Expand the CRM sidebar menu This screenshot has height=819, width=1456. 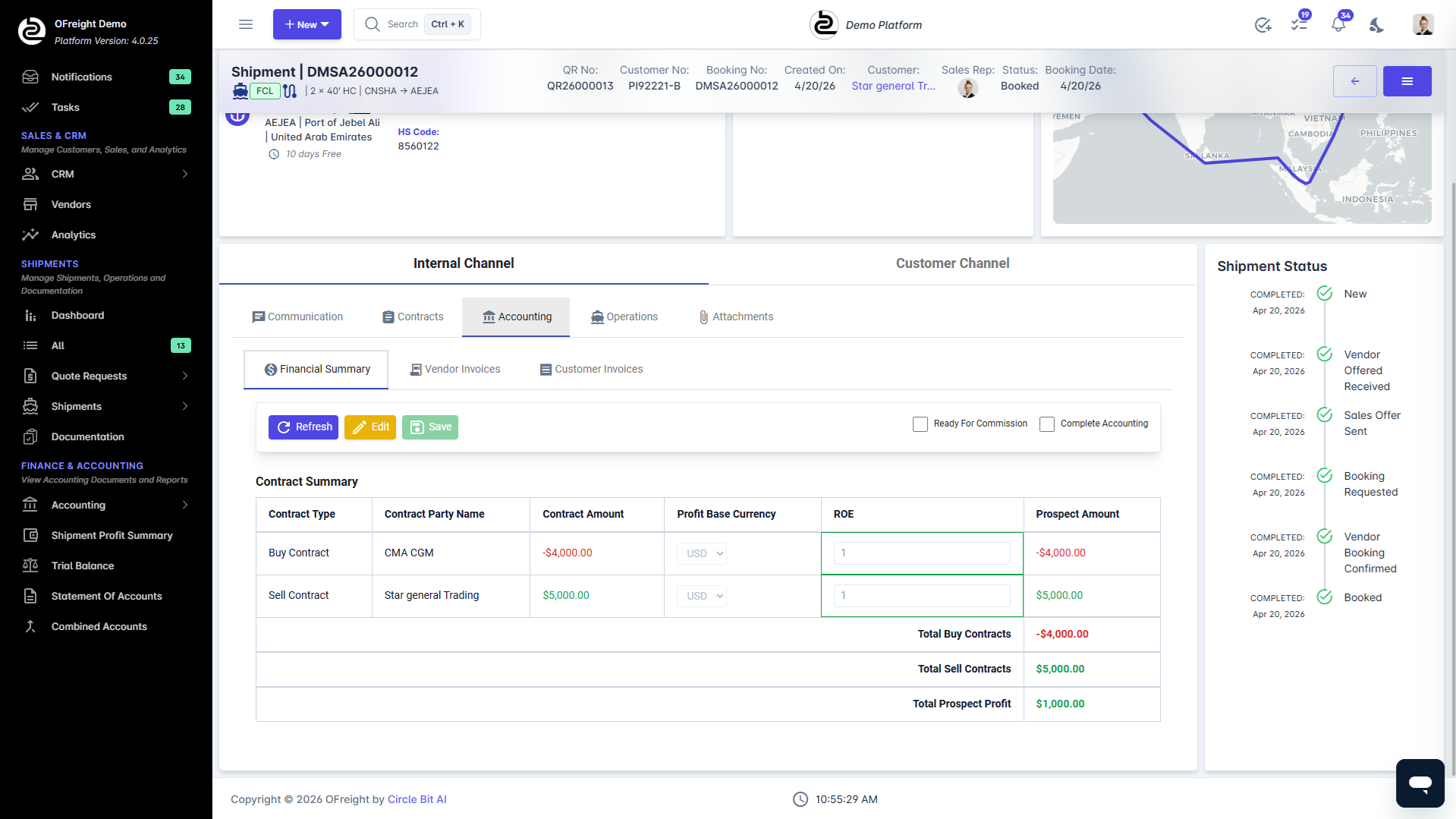tap(106, 174)
